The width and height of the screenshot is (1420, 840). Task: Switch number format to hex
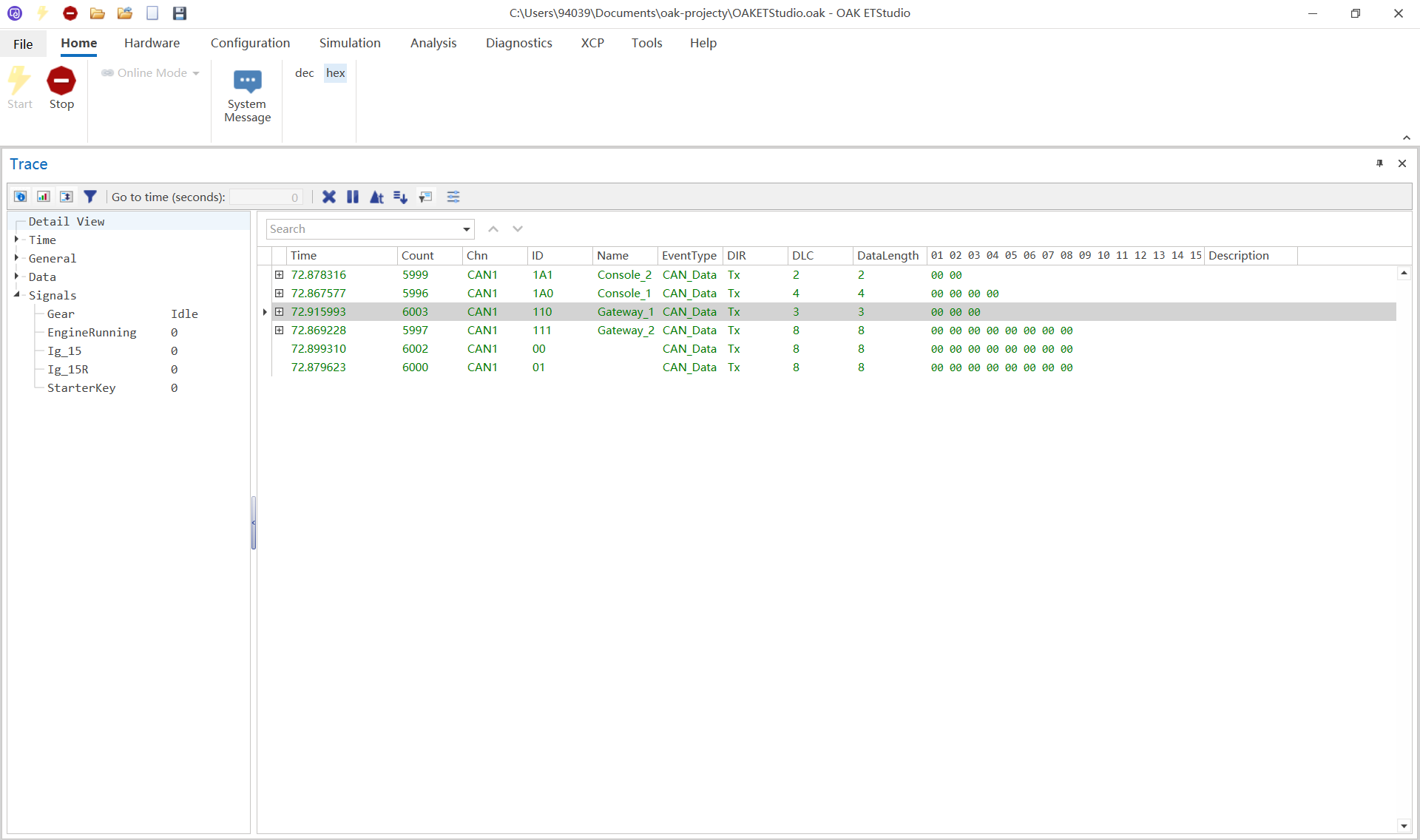coord(336,72)
